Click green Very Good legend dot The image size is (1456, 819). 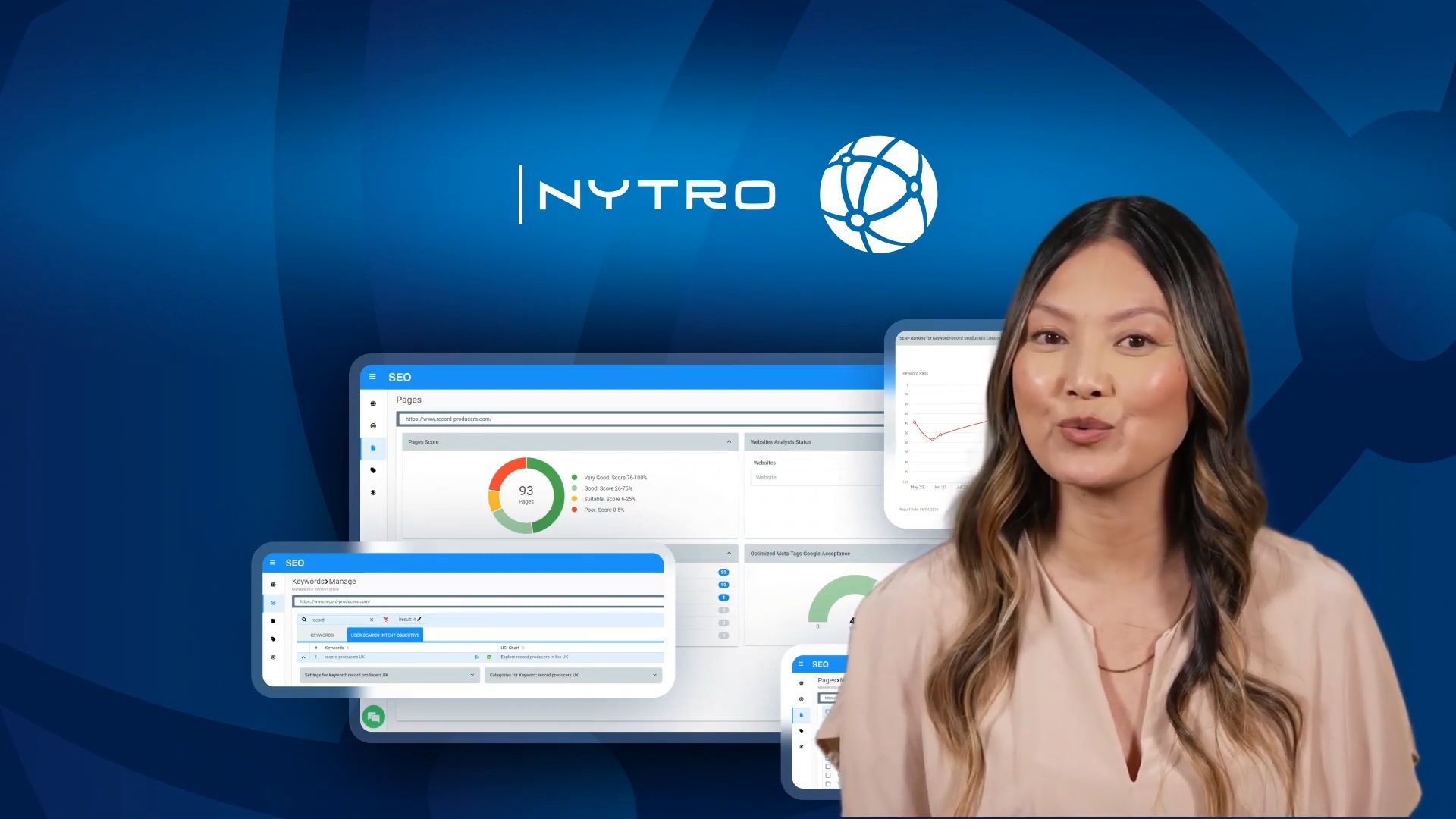tap(574, 478)
